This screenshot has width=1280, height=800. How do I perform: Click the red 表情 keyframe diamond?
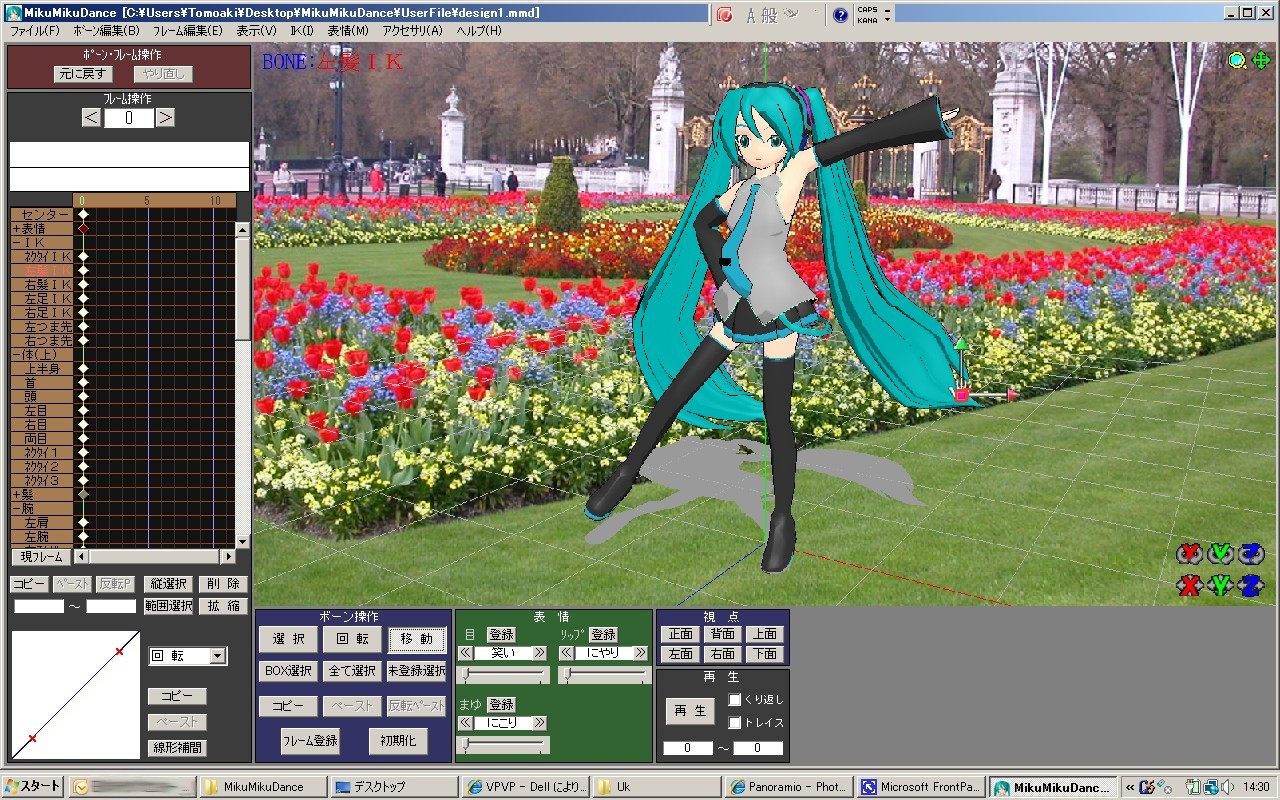coord(84,229)
